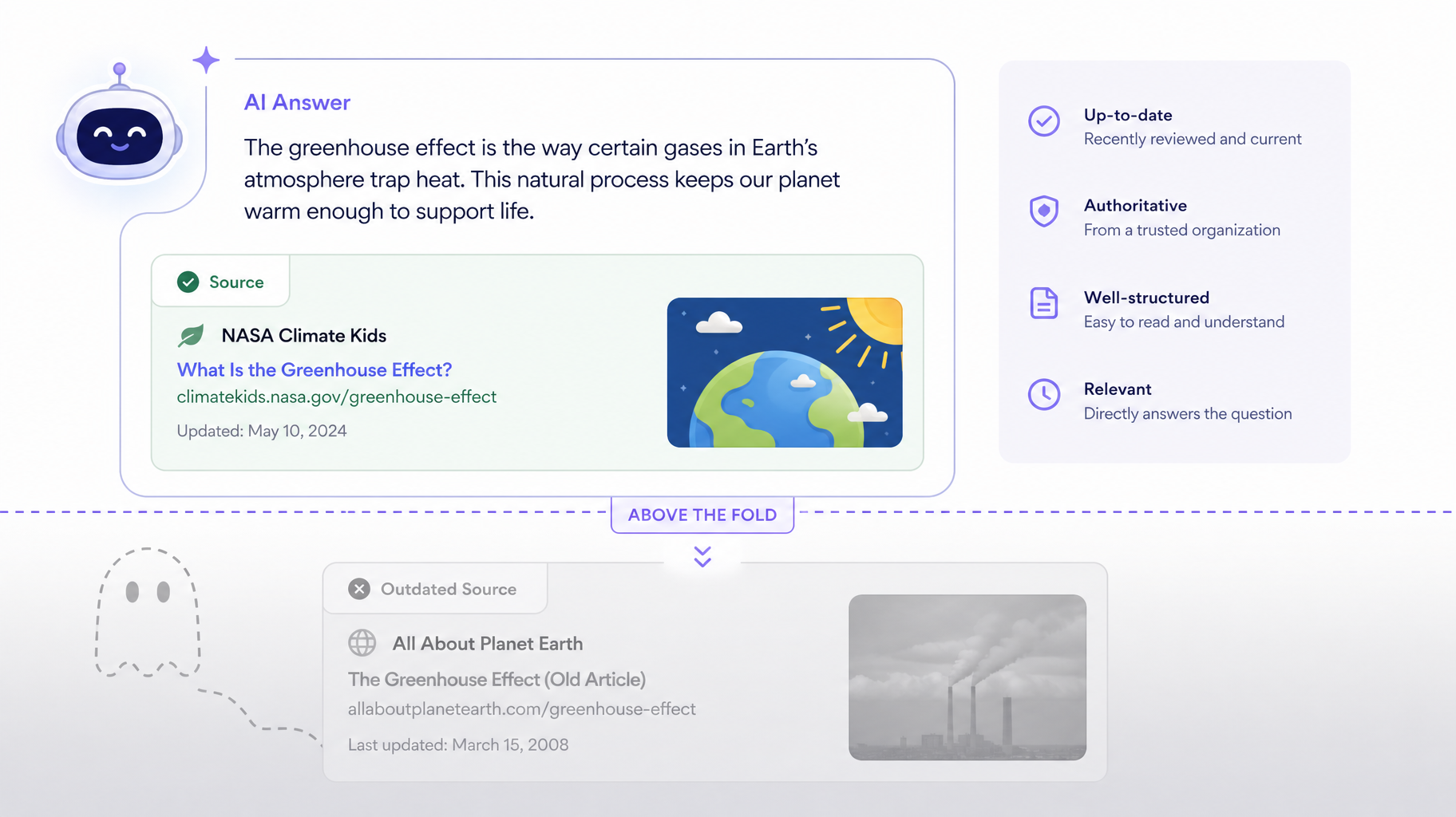The image size is (1456, 817).
Task: Click Recently reviewed and current text
Action: (x=1193, y=139)
